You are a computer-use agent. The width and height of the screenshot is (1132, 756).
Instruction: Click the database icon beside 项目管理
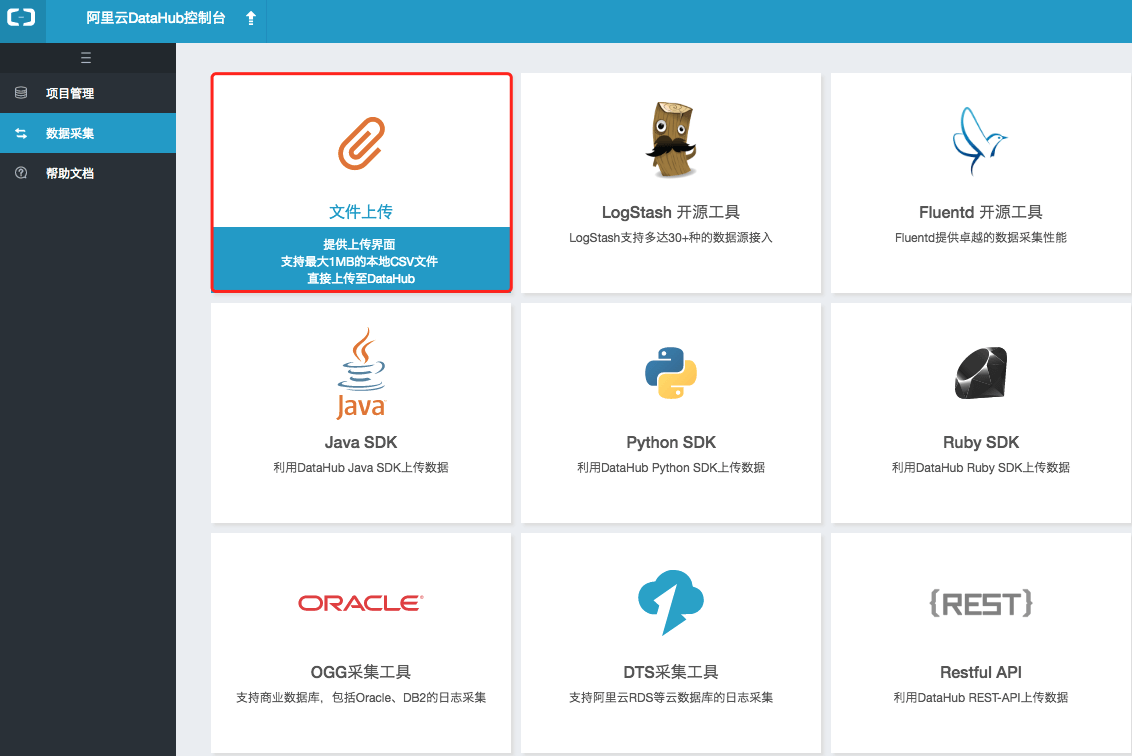[21, 92]
